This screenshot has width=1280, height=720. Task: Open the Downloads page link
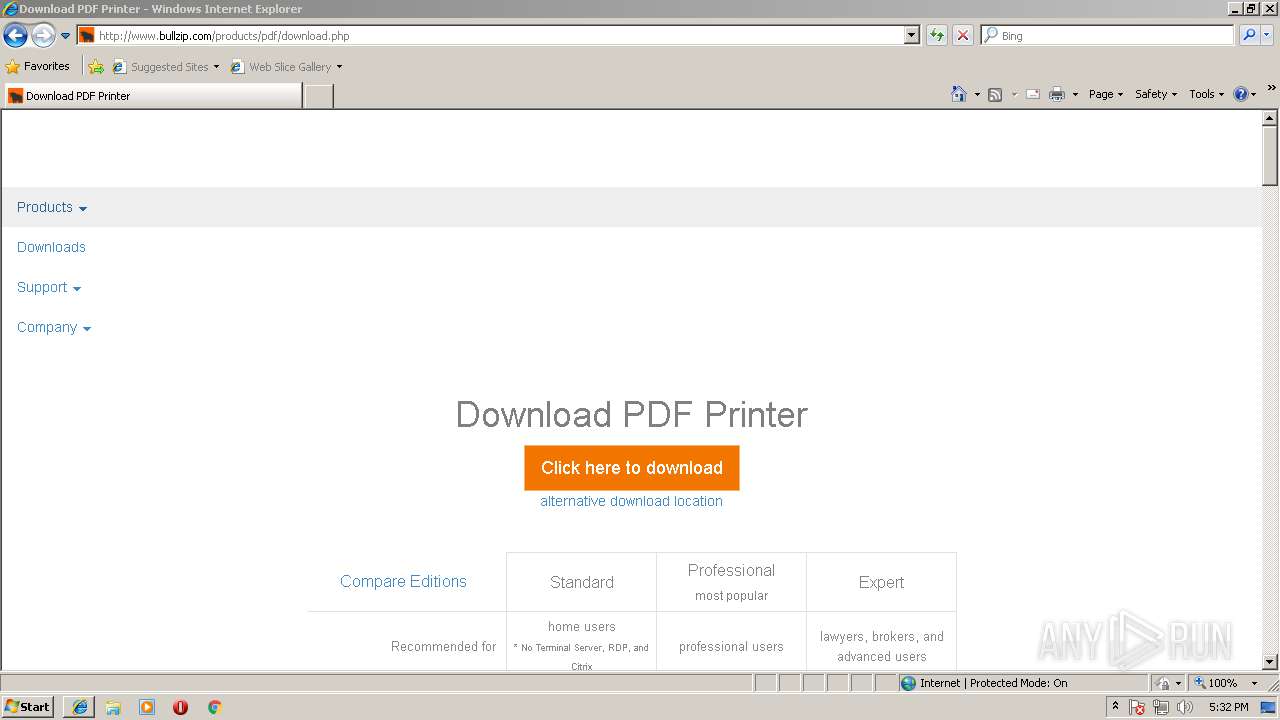pyautogui.click(x=51, y=247)
